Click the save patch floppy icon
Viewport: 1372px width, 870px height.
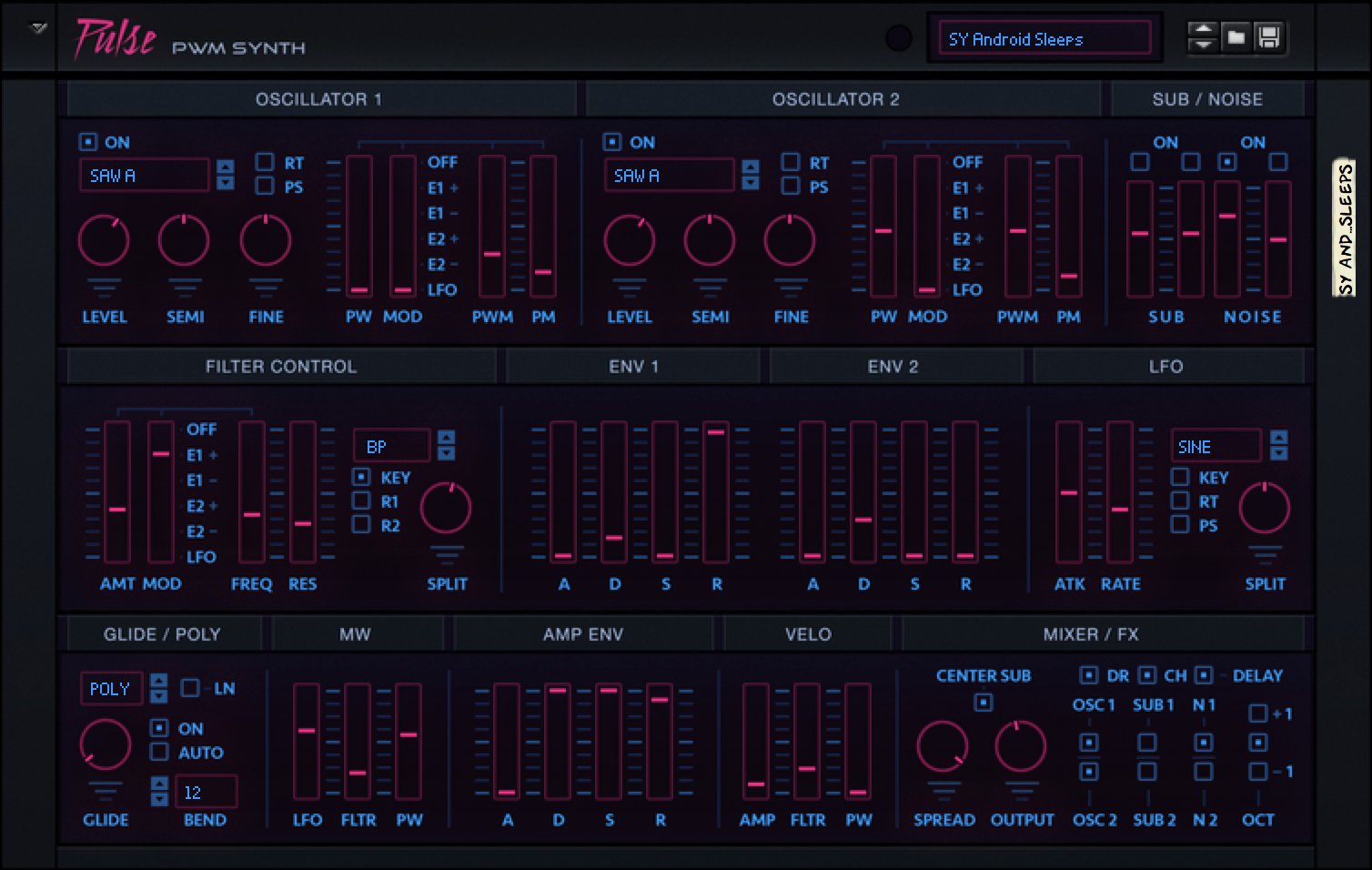point(1268,37)
